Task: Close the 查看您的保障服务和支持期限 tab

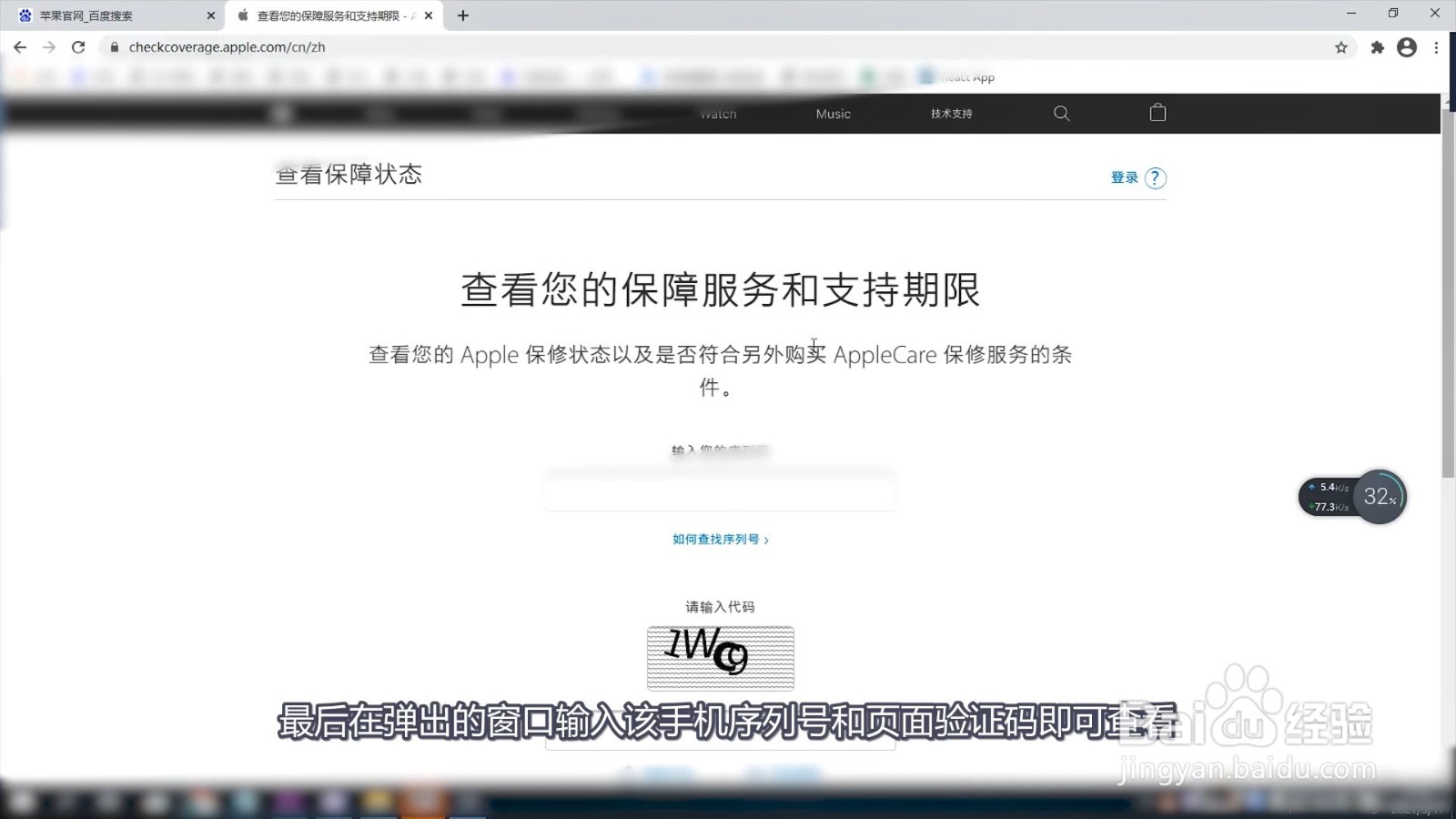Action: [429, 15]
